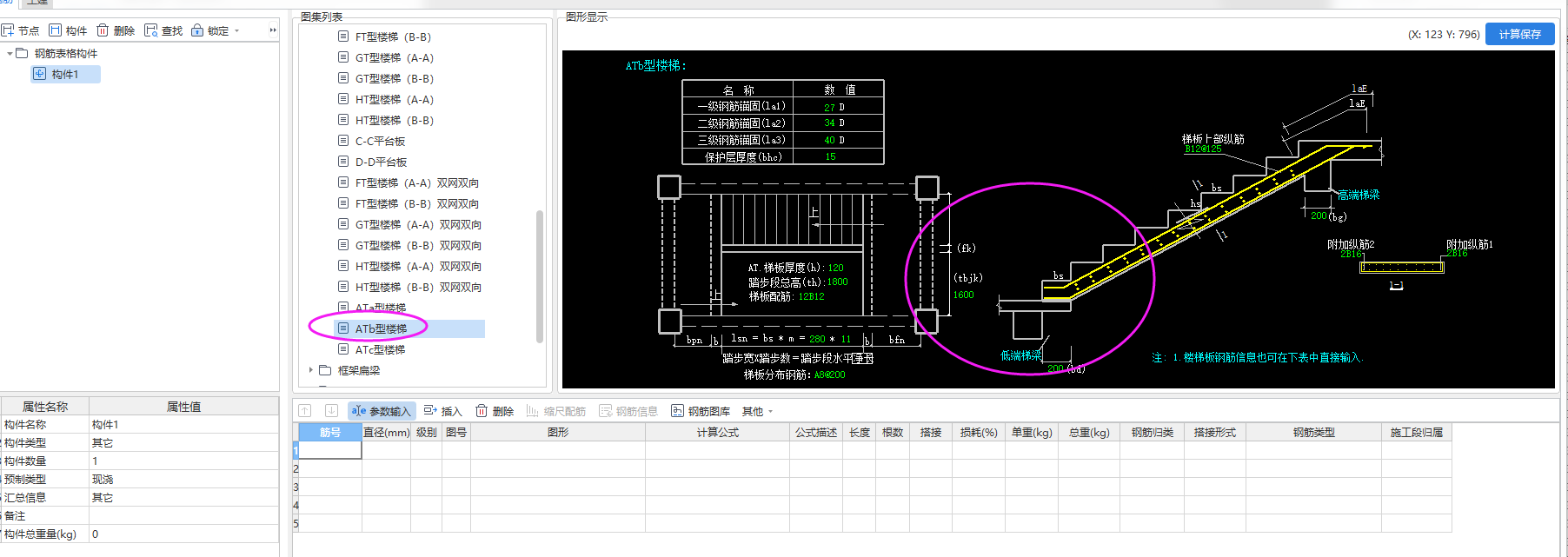Viewport: 1568px width, 557px height.
Task: Click document icon beside C-C平台板
Action: click(x=343, y=141)
